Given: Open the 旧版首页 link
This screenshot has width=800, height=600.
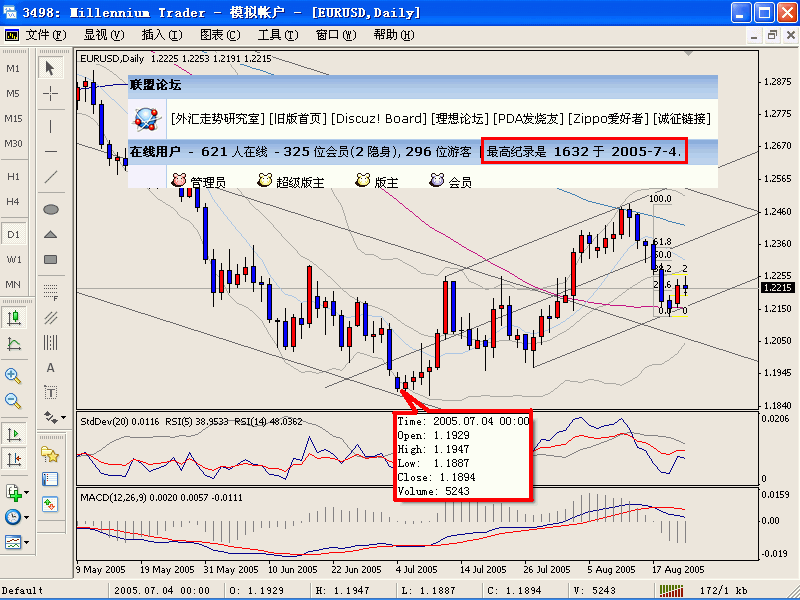Looking at the screenshot, I should click(x=297, y=119).
